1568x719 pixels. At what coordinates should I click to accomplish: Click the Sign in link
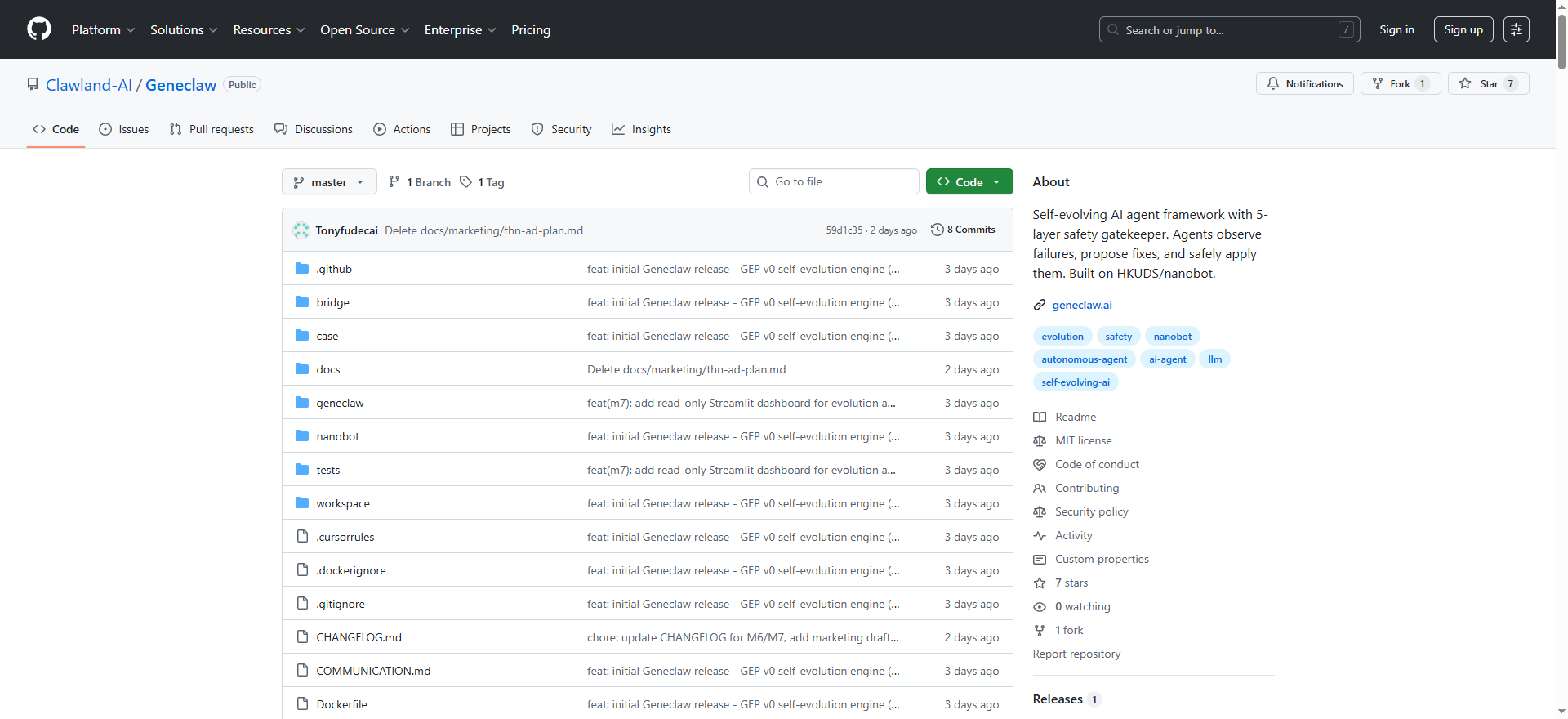(1396, 29)
